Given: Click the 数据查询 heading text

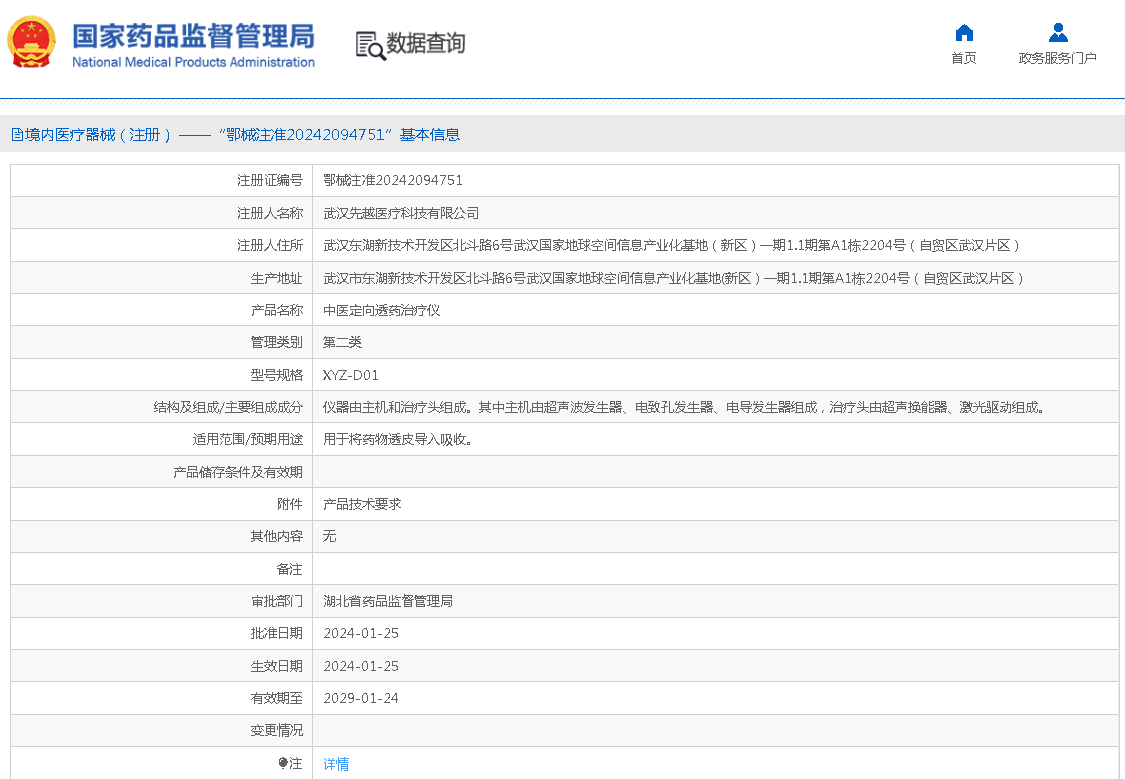Looking at the screenshot, I should click(426, 44).
